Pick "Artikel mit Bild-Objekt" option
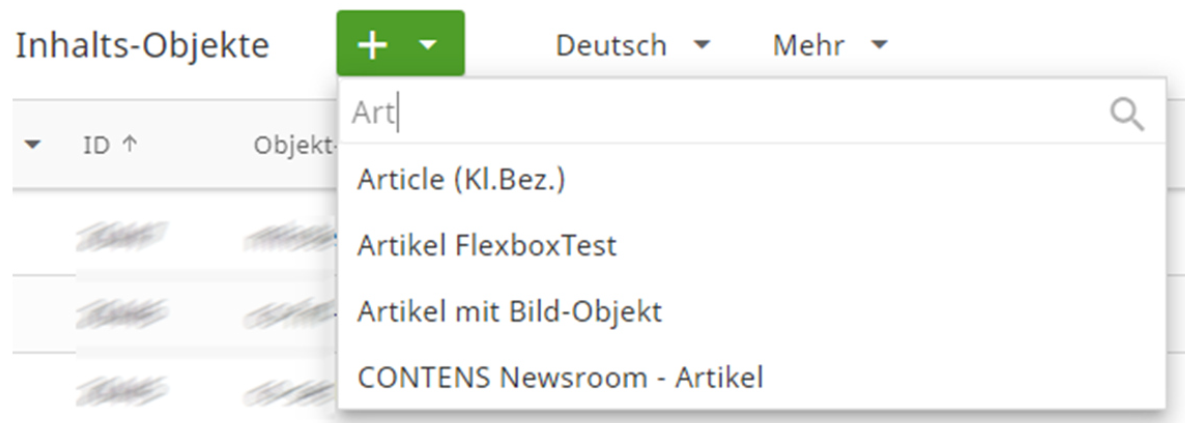Viewport: 1185px width, 423px height. click(x=509, y=311)
